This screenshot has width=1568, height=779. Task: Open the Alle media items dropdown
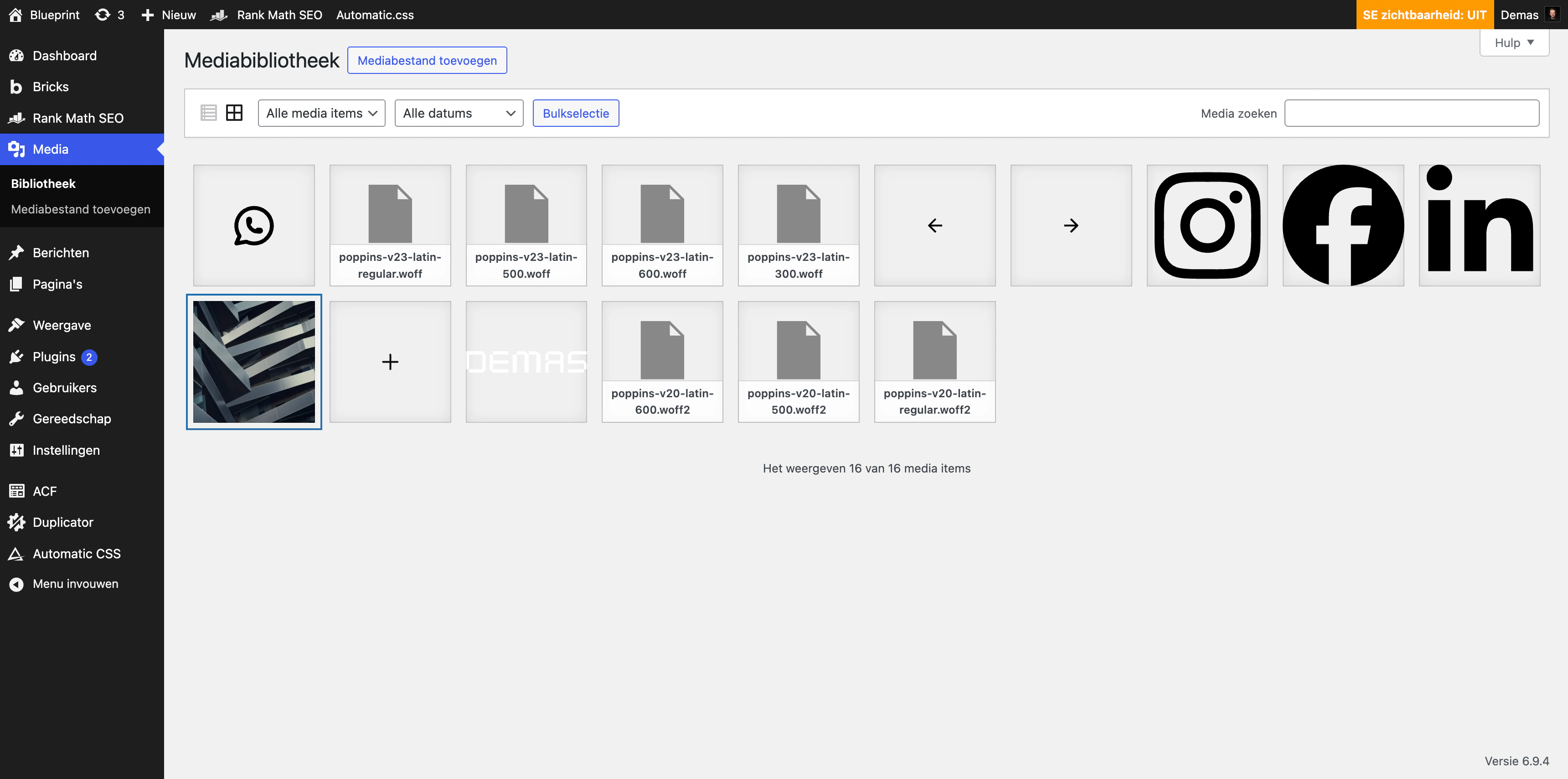click(x=321, y=113)
